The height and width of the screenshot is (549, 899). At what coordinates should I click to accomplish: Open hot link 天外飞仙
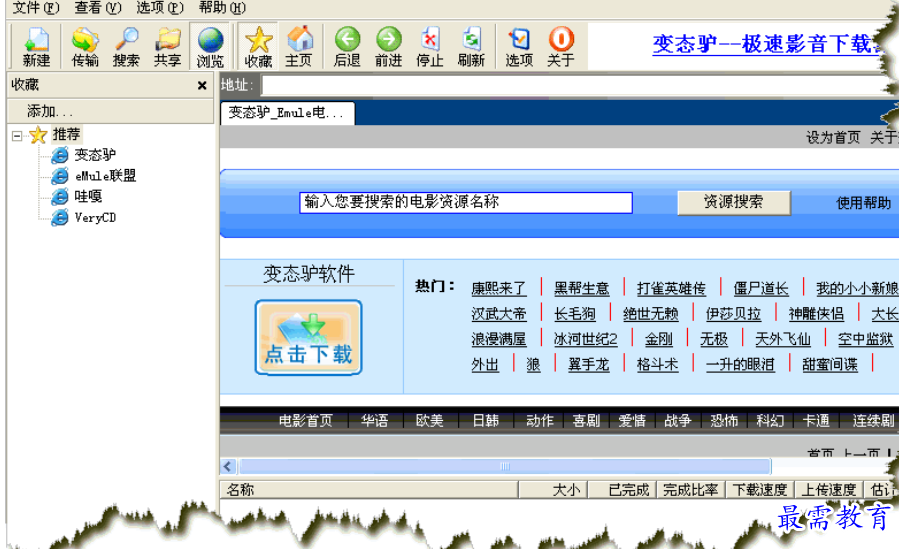tap(783, 339)
